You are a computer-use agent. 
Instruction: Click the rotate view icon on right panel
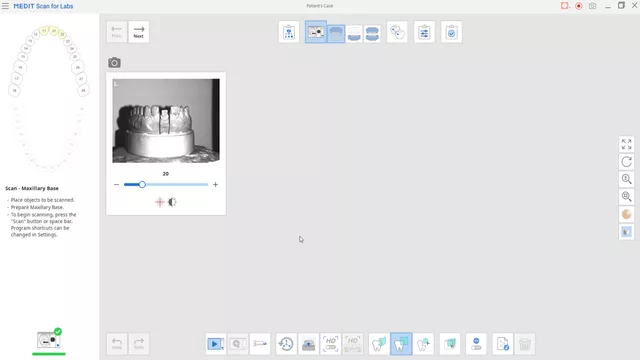coord(626,162)
